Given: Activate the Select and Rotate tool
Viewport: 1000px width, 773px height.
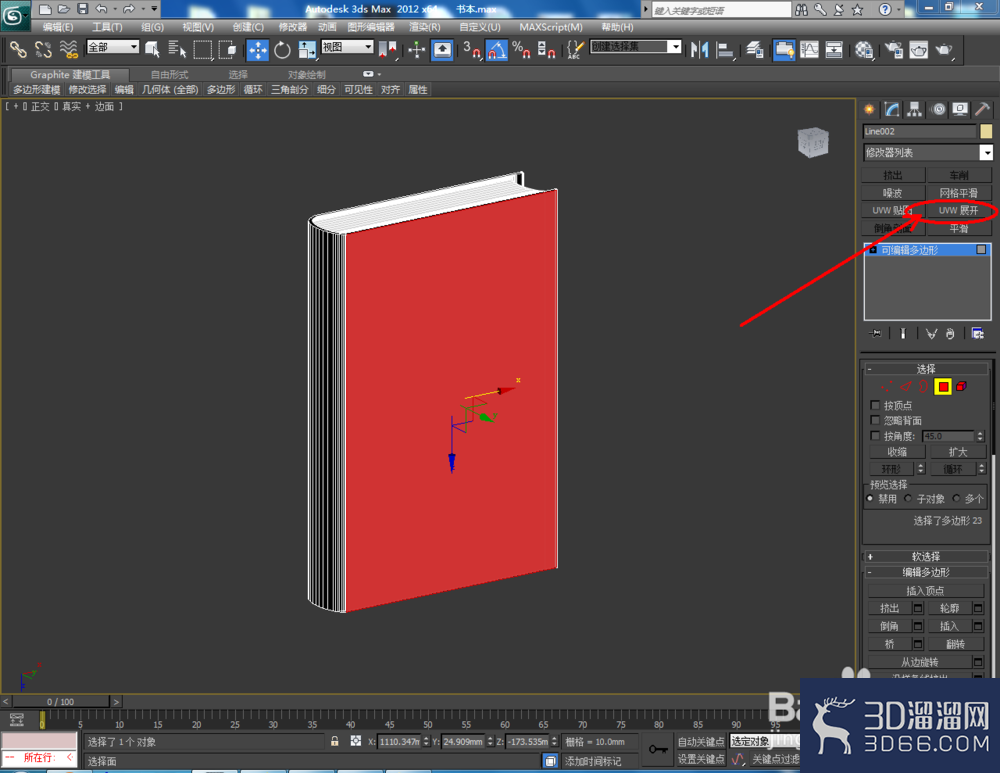Looking at the screenshot, I should coord(282,49).
